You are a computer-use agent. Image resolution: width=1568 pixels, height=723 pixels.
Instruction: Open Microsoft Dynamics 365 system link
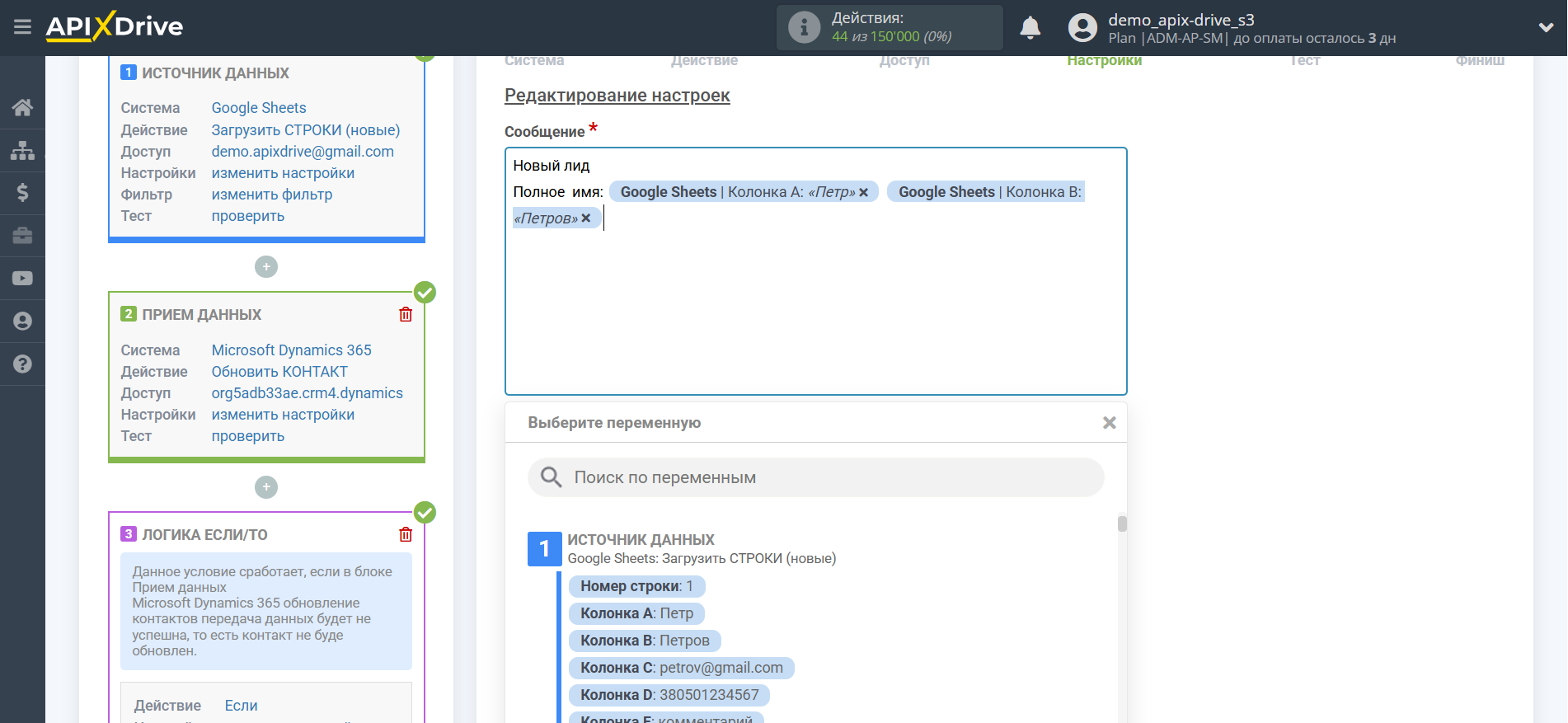[291, 350]
